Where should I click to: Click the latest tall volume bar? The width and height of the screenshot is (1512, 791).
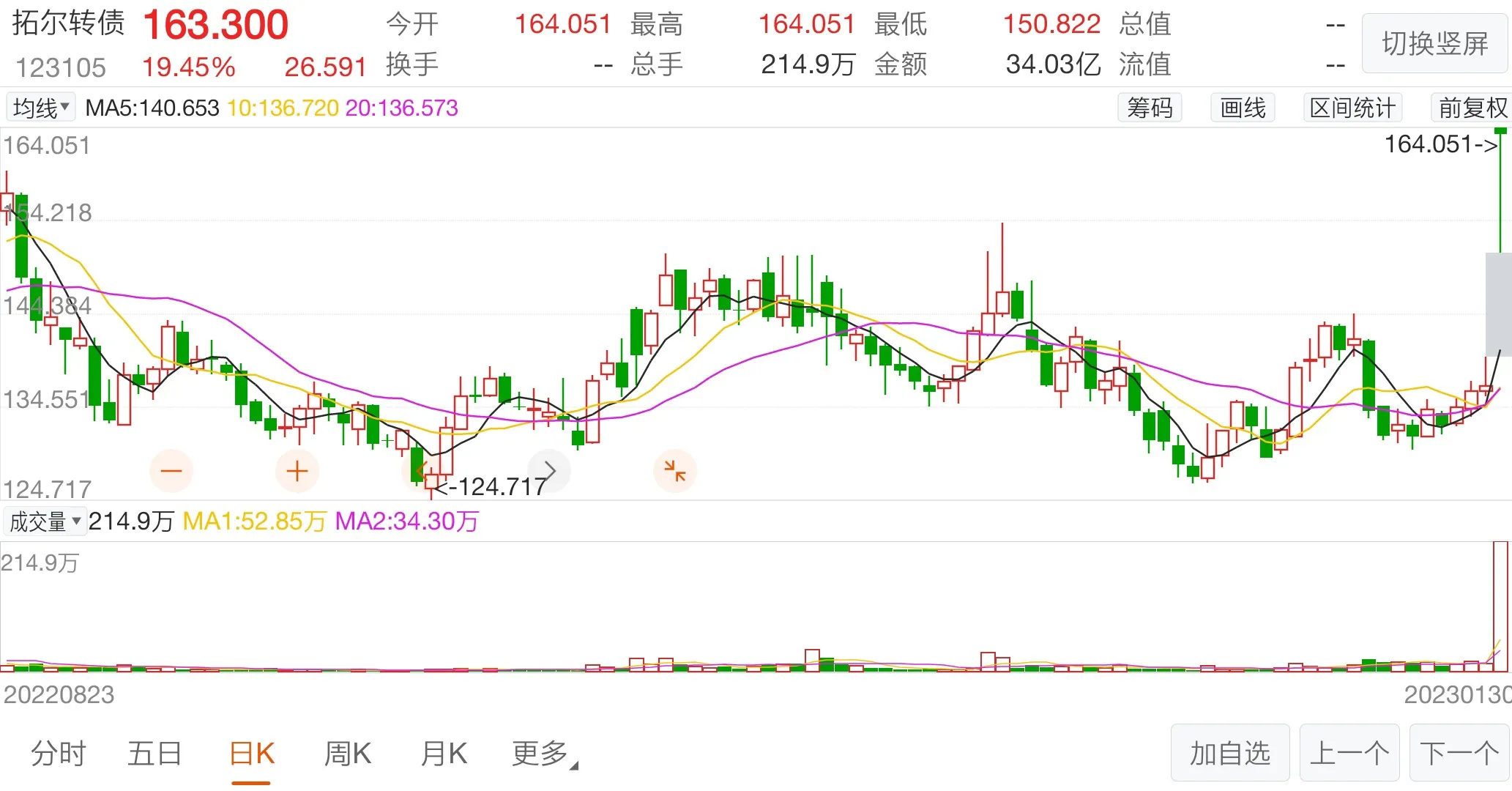pos(1500,606)
